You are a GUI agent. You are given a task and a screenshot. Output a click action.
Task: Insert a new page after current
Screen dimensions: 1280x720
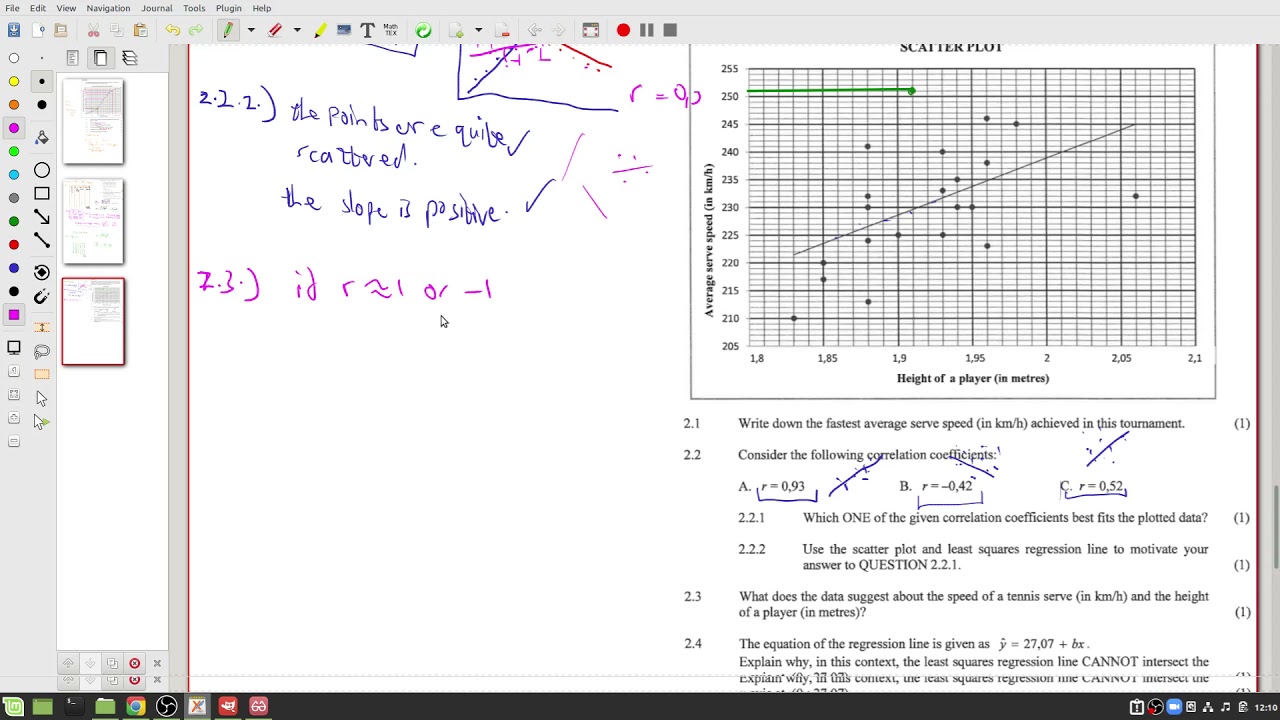click(x=457, y=30)
